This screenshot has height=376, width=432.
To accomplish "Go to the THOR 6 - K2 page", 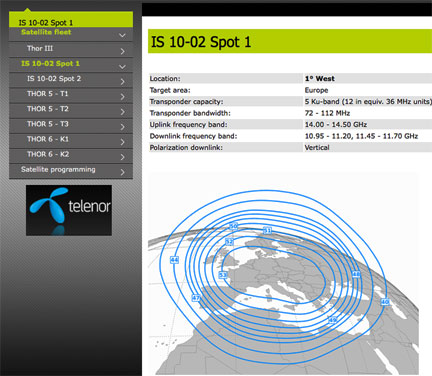I will [48, 154].
